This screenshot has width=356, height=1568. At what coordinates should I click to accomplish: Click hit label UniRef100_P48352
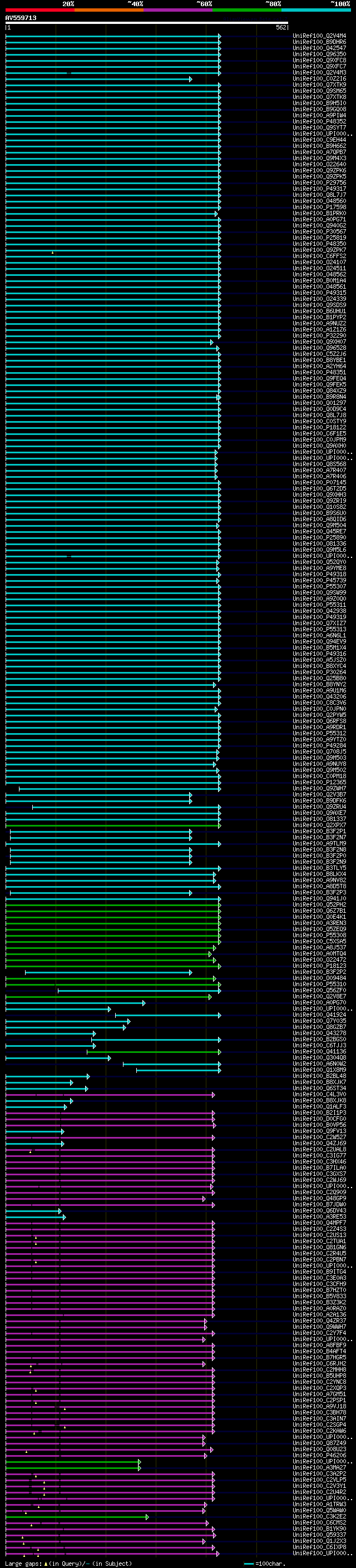319,121
